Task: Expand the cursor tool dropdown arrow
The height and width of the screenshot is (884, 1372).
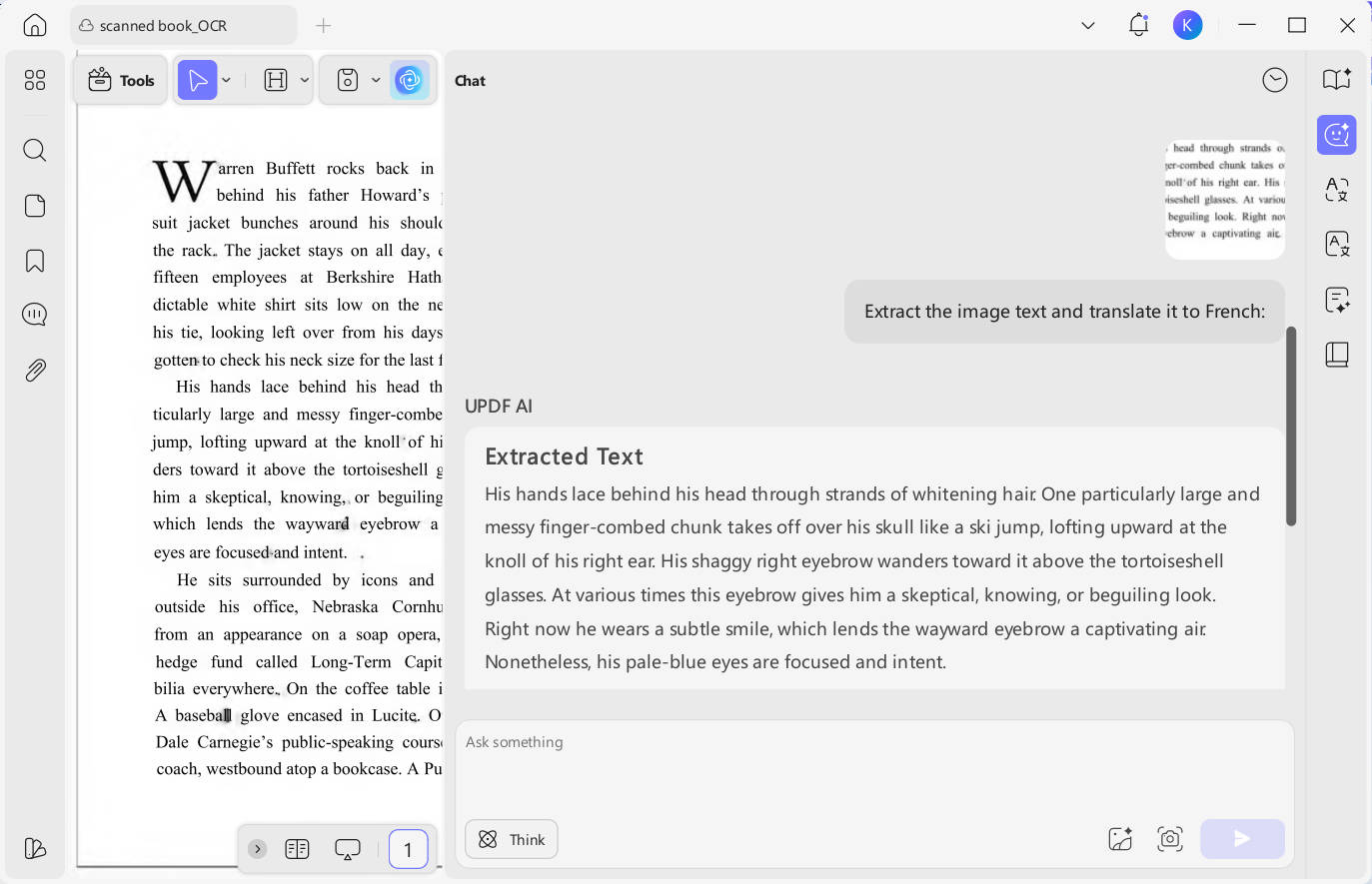Action: point(227,80)
